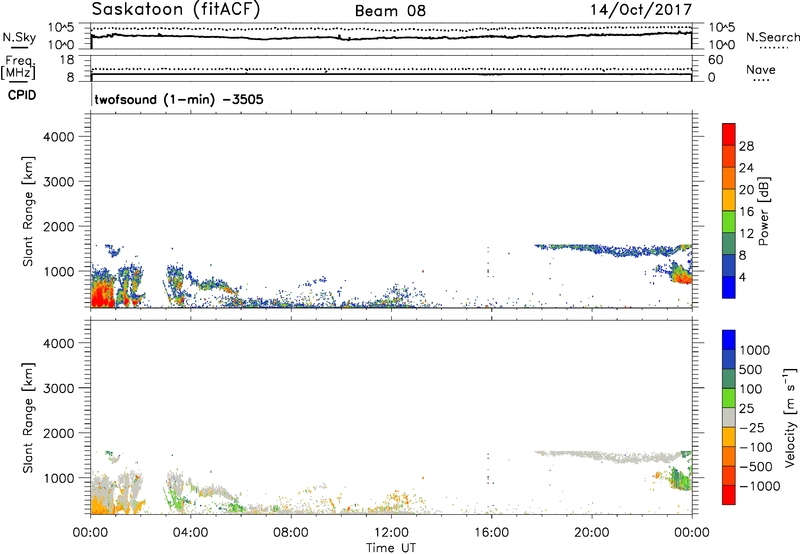Click the 16 label on Power colorbar
The width and height of the screenshot is (800, 554).
coord(746,212)
